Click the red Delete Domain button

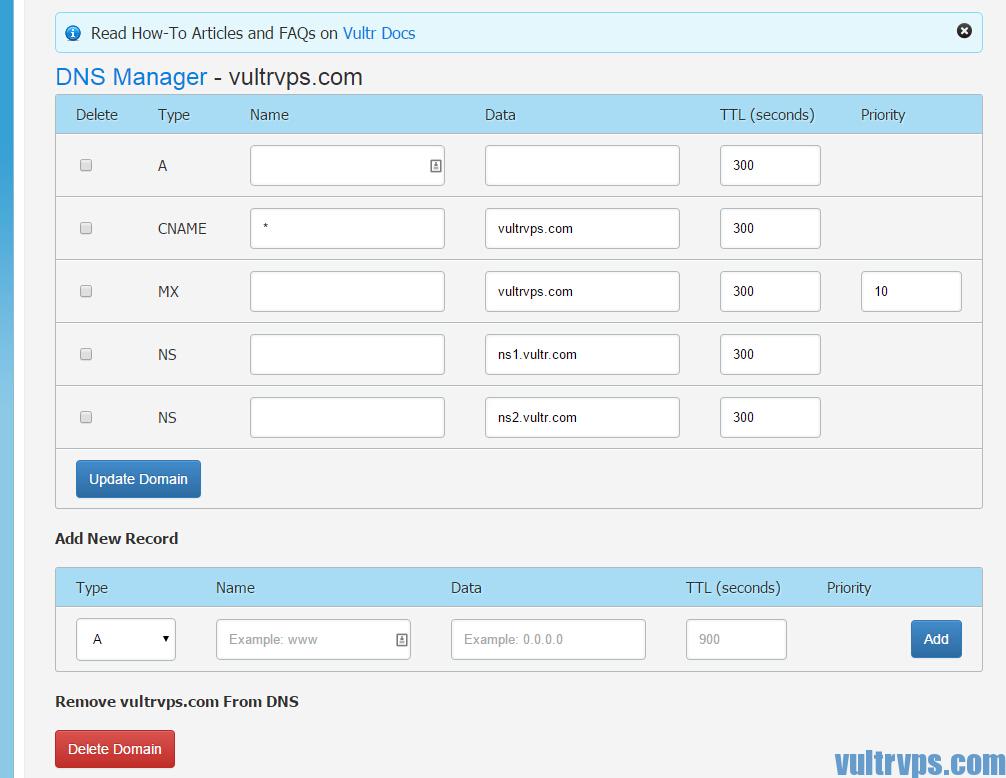[x=115, y=748]
